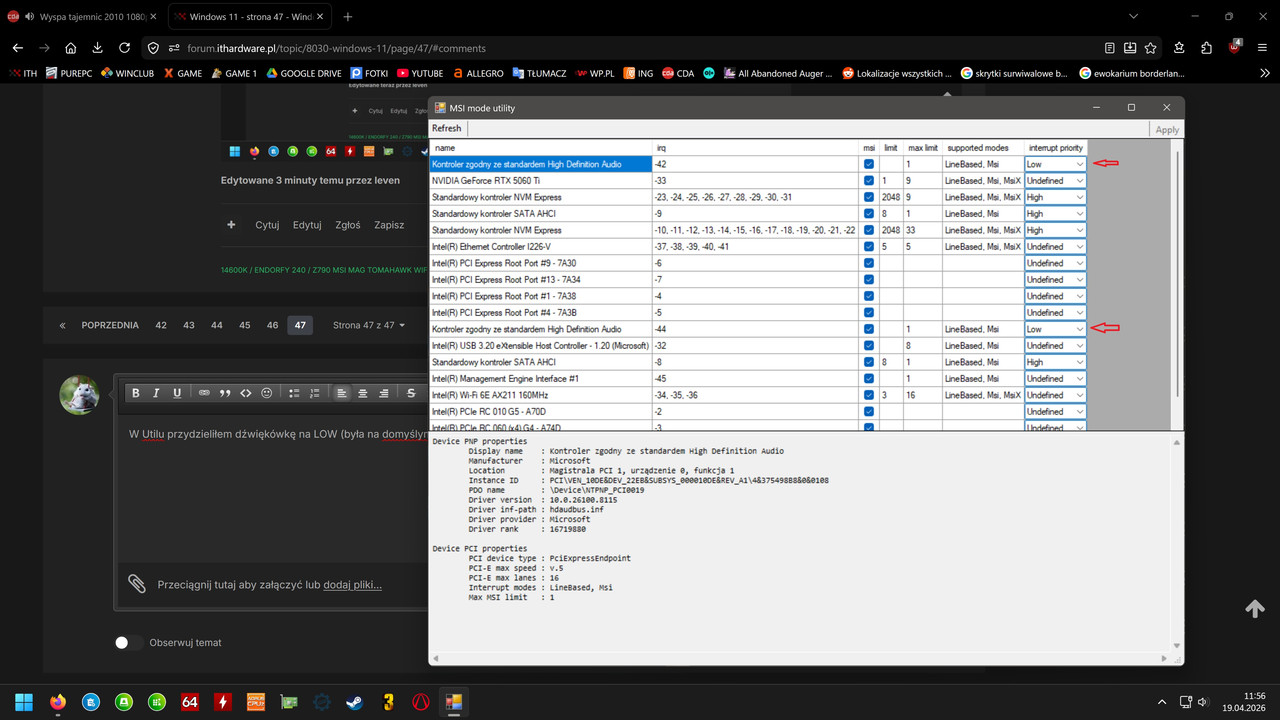Go back in Firefox

17,47
